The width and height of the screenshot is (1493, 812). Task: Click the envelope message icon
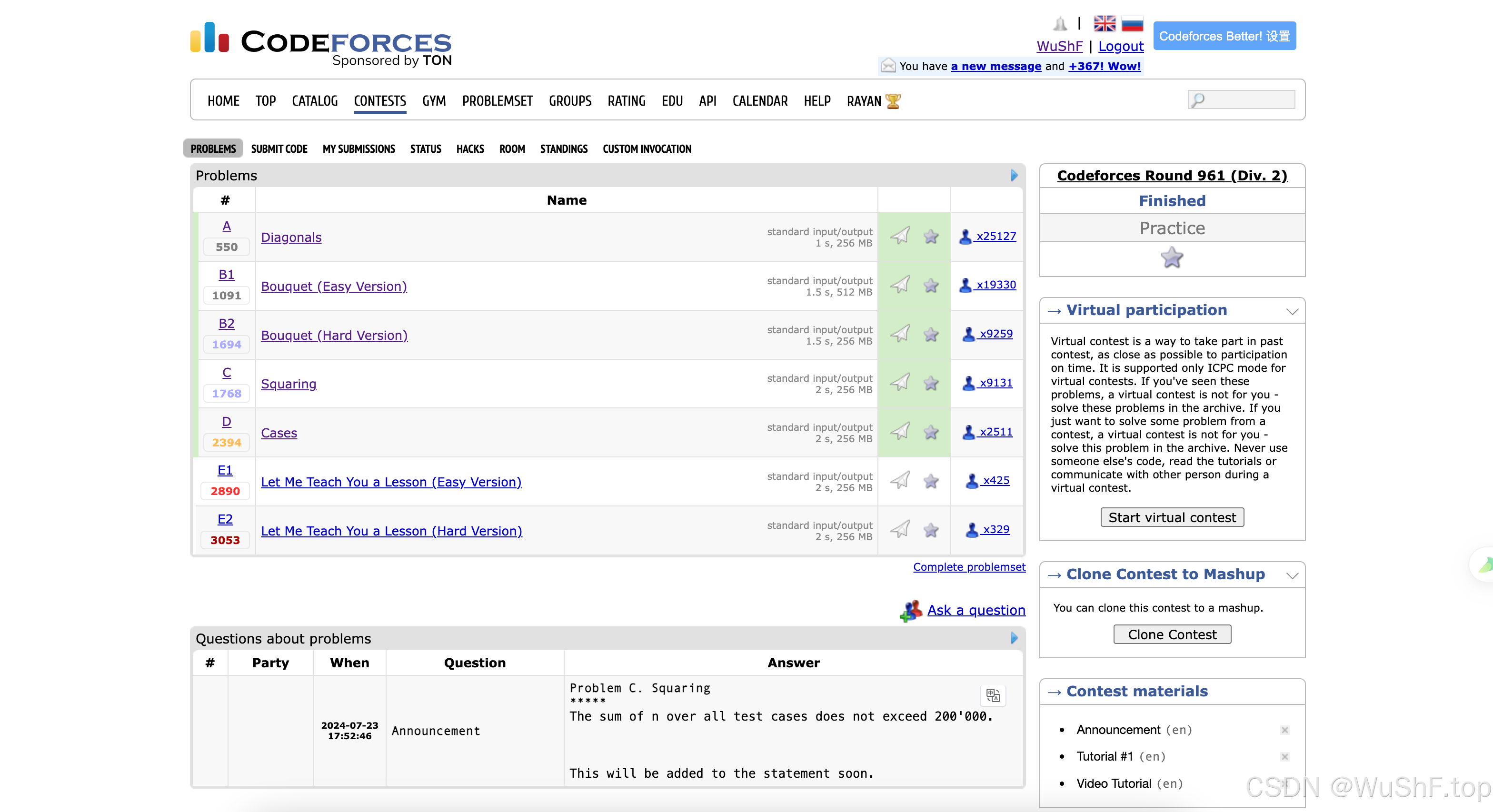pyautogui.click(x=888, y=66)
